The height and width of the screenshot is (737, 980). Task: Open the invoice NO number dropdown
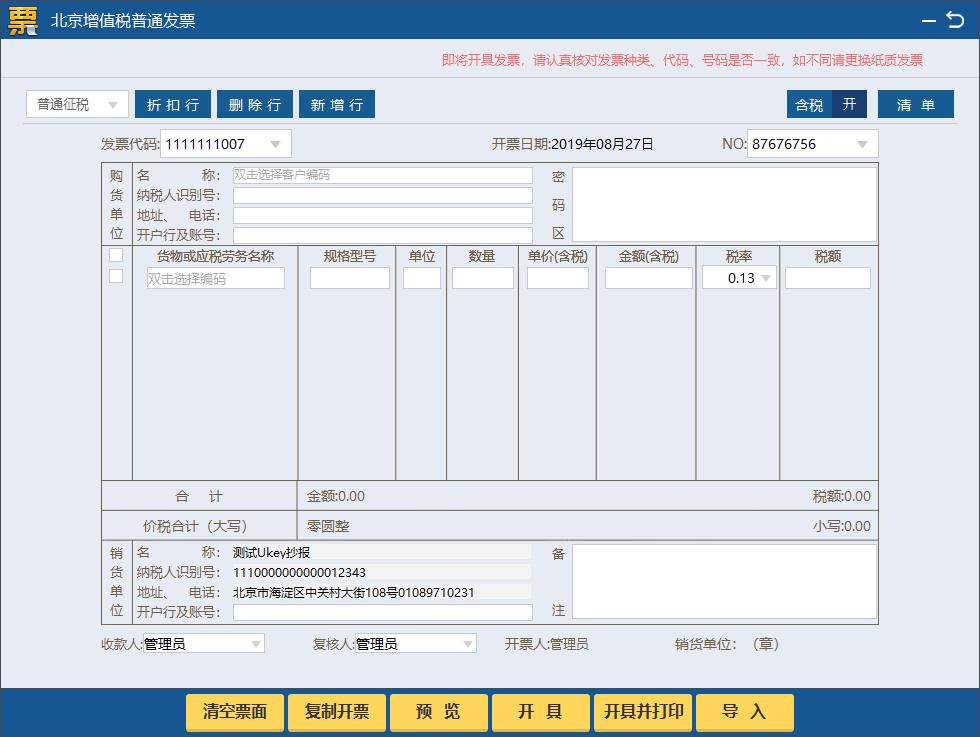[x=864, y=143]
